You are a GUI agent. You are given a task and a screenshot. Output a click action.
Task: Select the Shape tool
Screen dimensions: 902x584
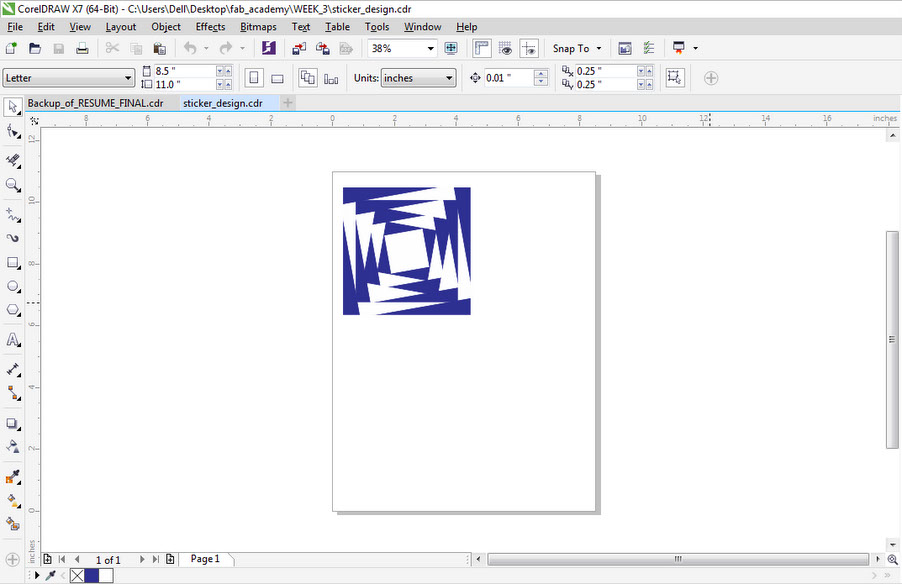pyautogui.click(x=13, y=132)
